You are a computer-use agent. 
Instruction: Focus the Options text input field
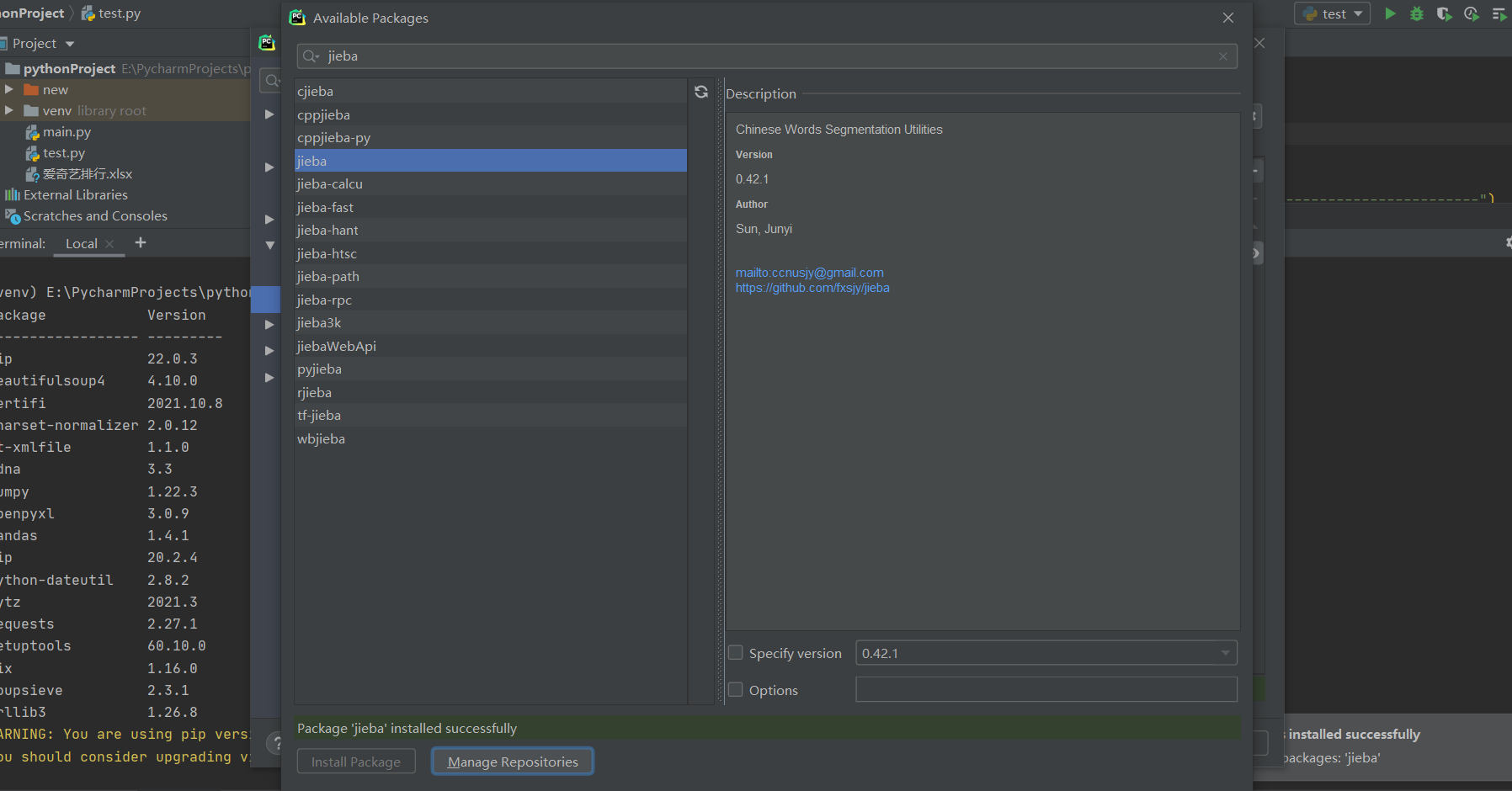[1046, 690]
